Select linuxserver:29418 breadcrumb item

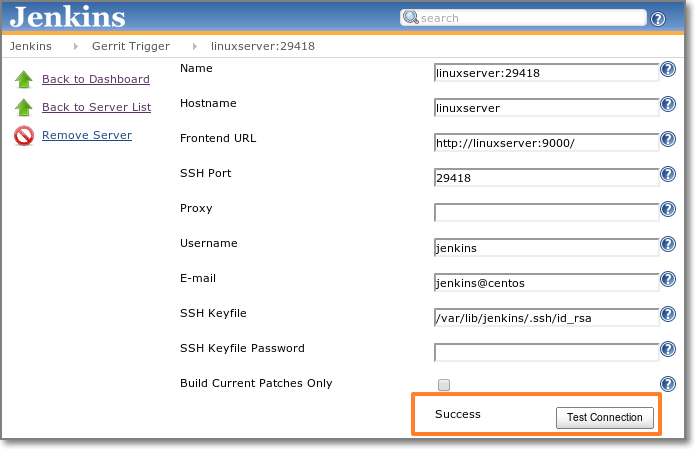263,46
